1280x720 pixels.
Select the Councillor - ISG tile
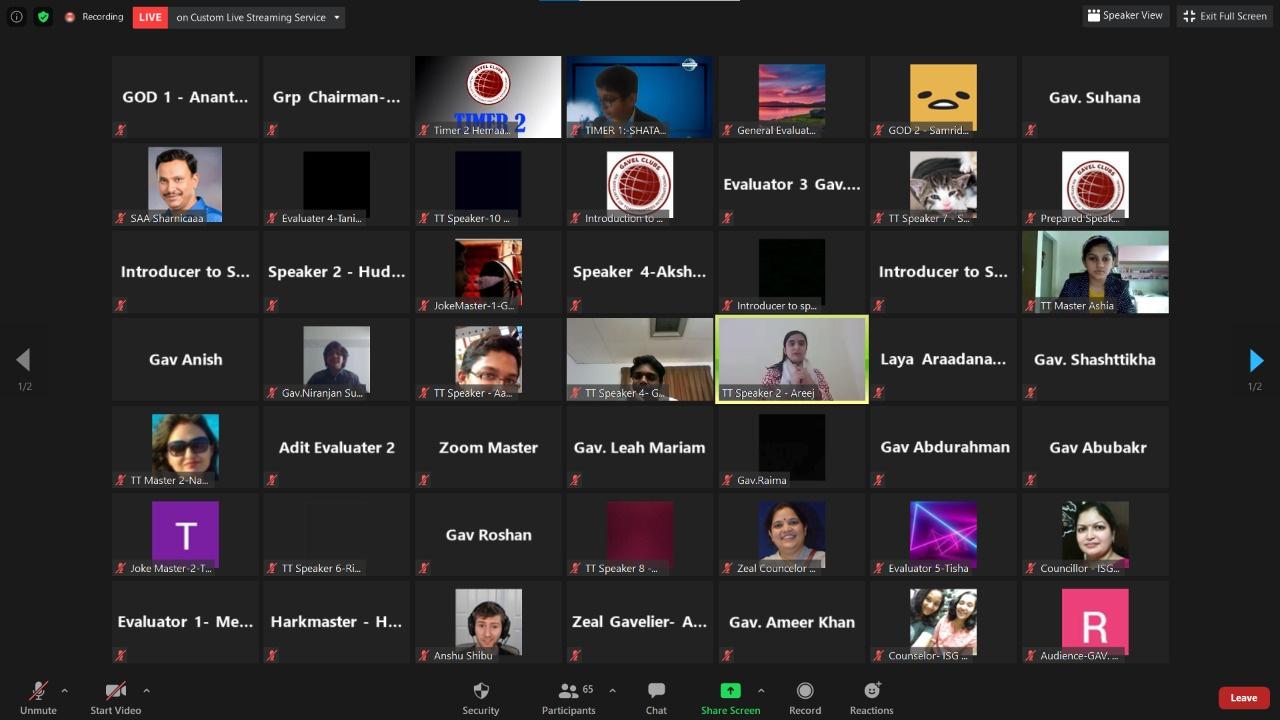pos(1095,534)
